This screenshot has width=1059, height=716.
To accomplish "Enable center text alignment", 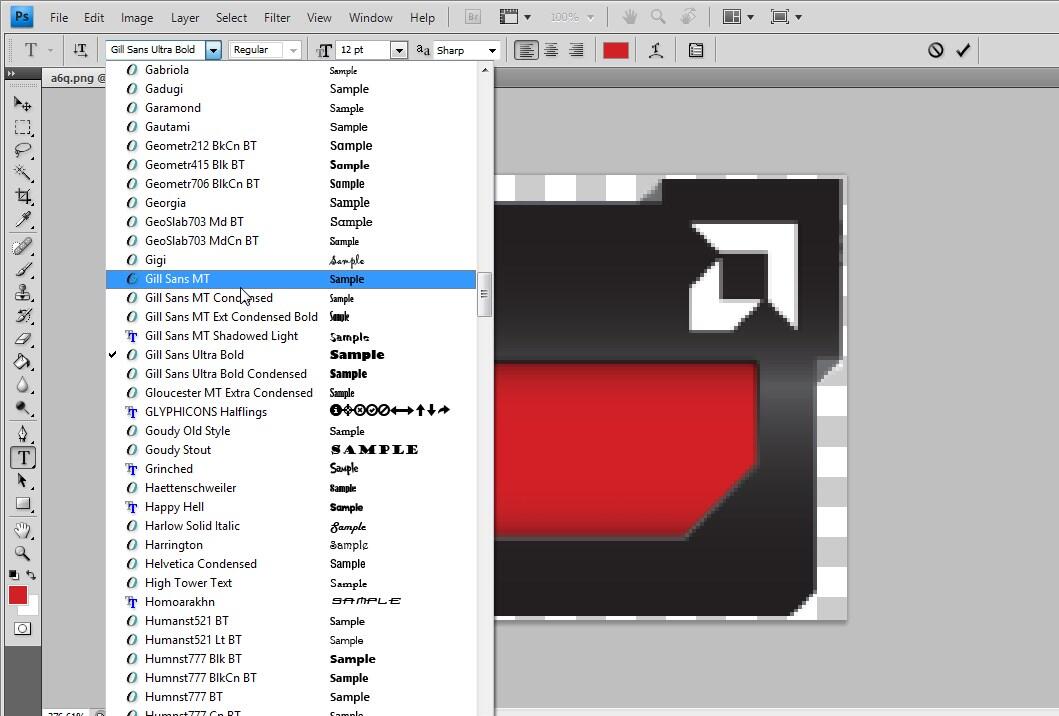I will pos(551,50).
